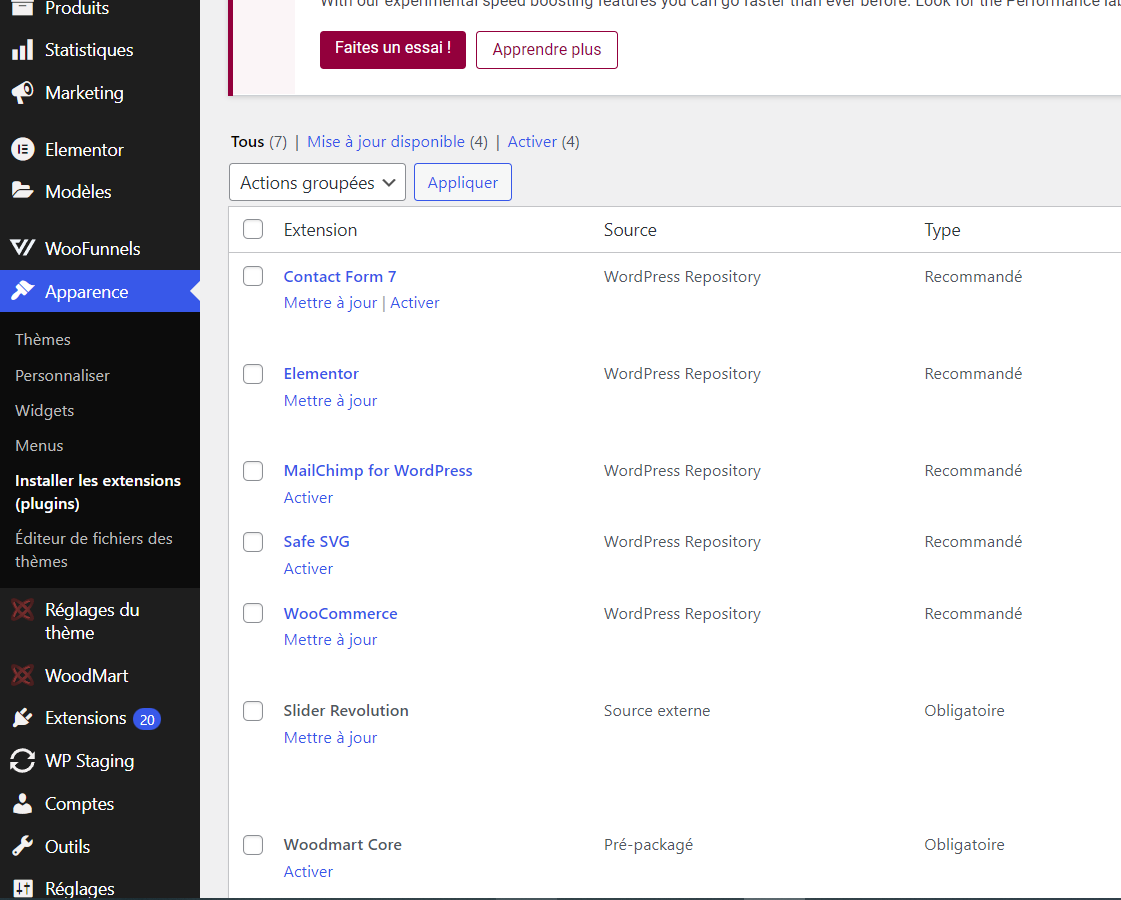Click the Outils wrench icon
Screen dimensions: 1121x900
(22, 846)
